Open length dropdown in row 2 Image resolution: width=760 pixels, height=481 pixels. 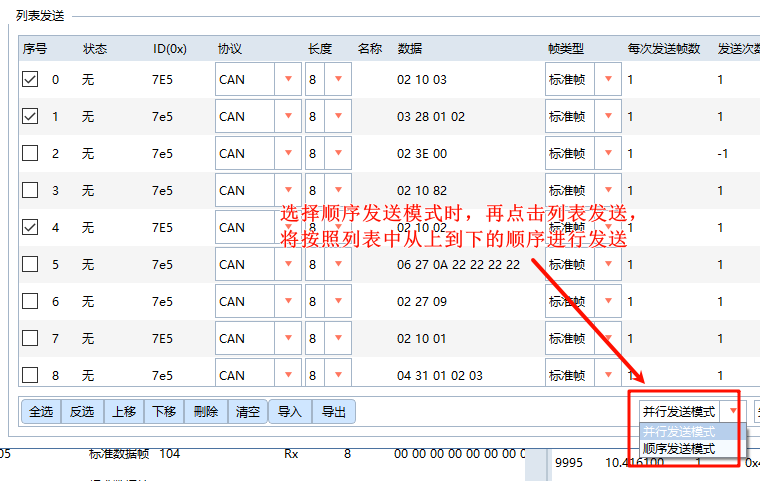[x=338, y=153]
